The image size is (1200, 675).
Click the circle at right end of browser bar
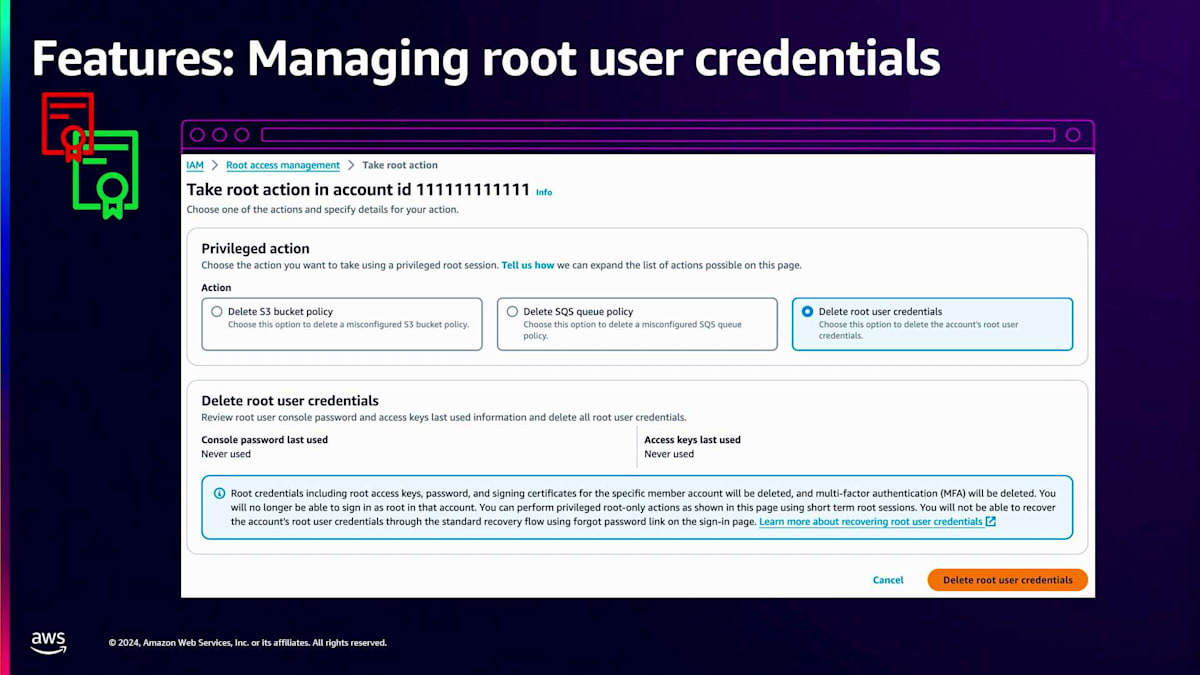coord(1073,135)
